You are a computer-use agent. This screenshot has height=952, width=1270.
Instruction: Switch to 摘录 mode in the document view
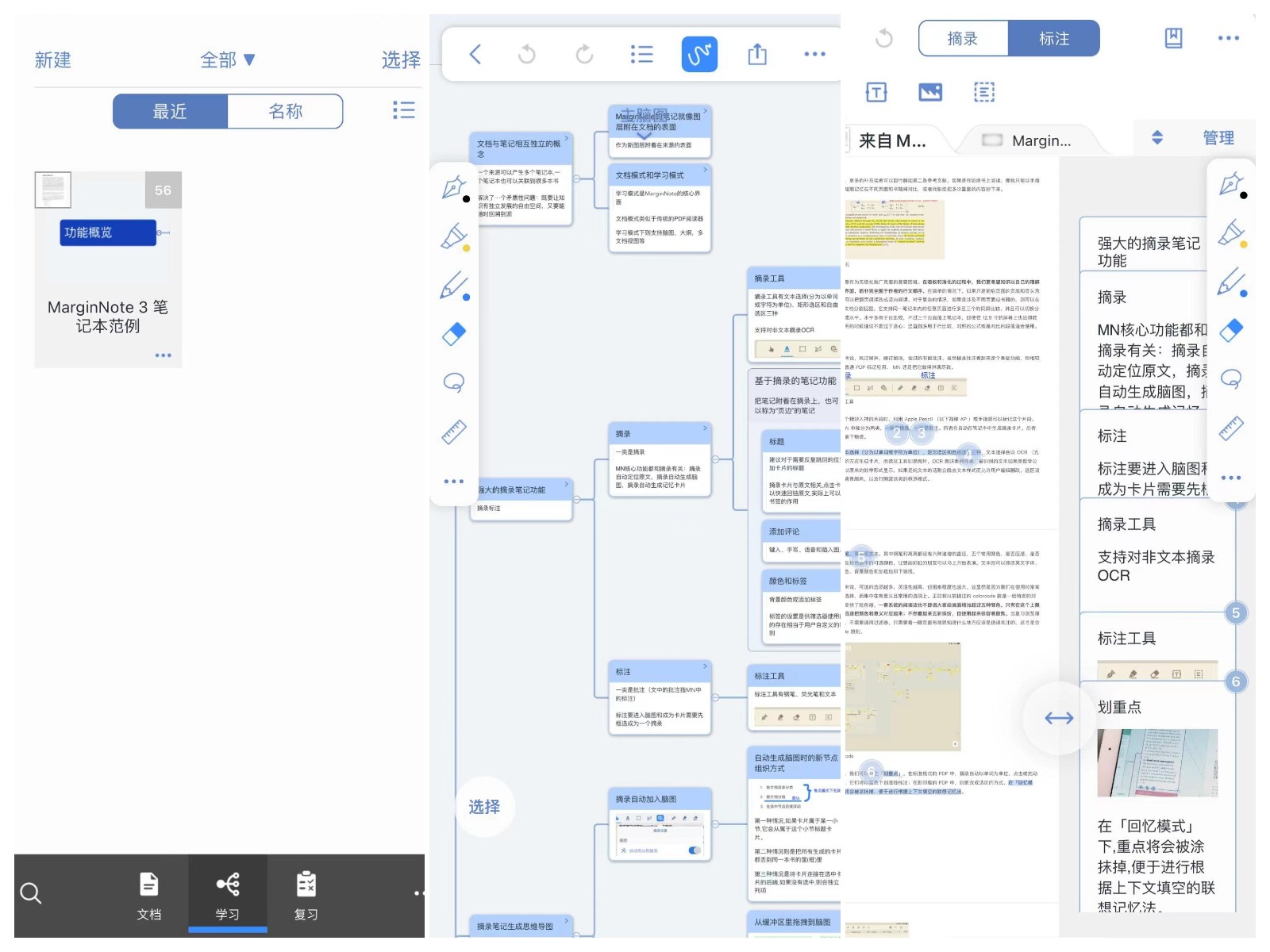[x=963, y=38]
